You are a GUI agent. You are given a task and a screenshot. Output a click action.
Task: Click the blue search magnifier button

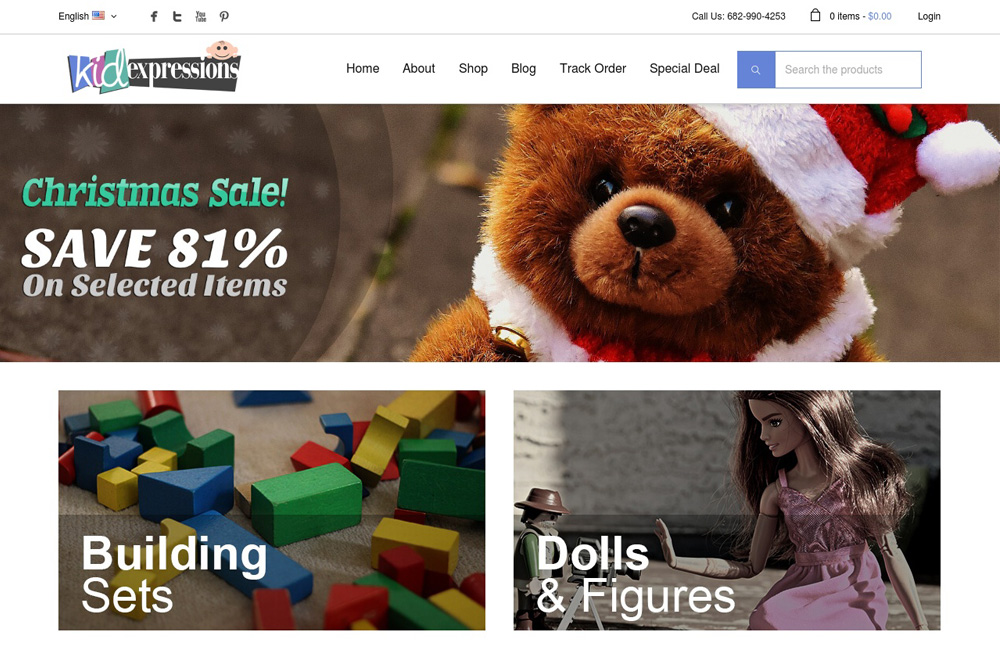(756, 70)
